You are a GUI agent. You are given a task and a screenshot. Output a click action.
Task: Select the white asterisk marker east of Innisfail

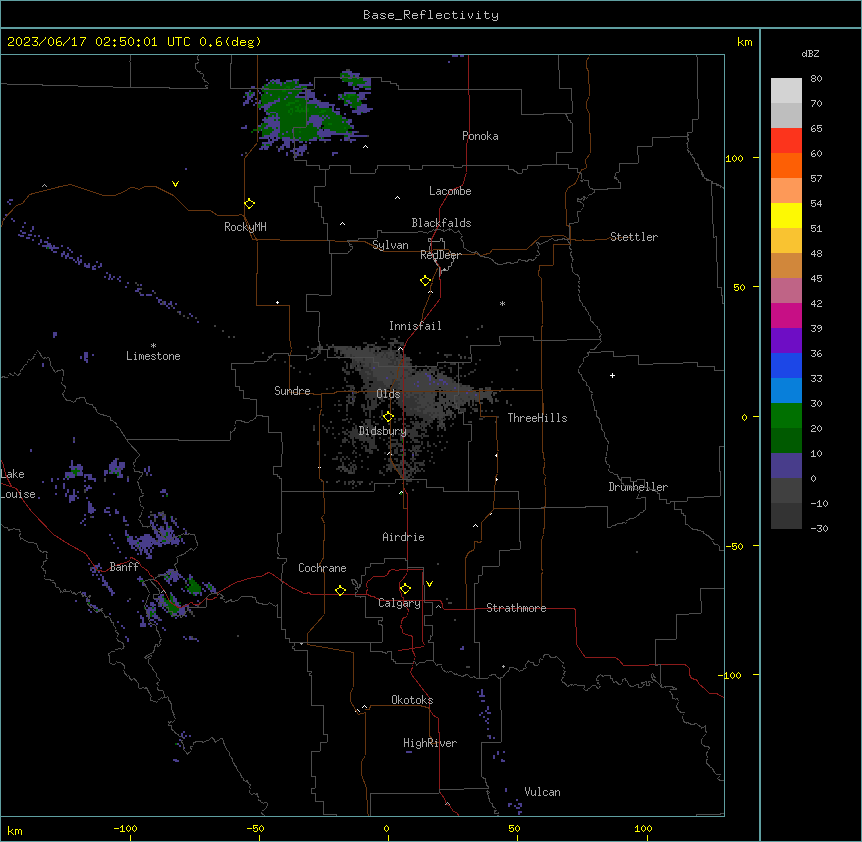tap(502, 303)
